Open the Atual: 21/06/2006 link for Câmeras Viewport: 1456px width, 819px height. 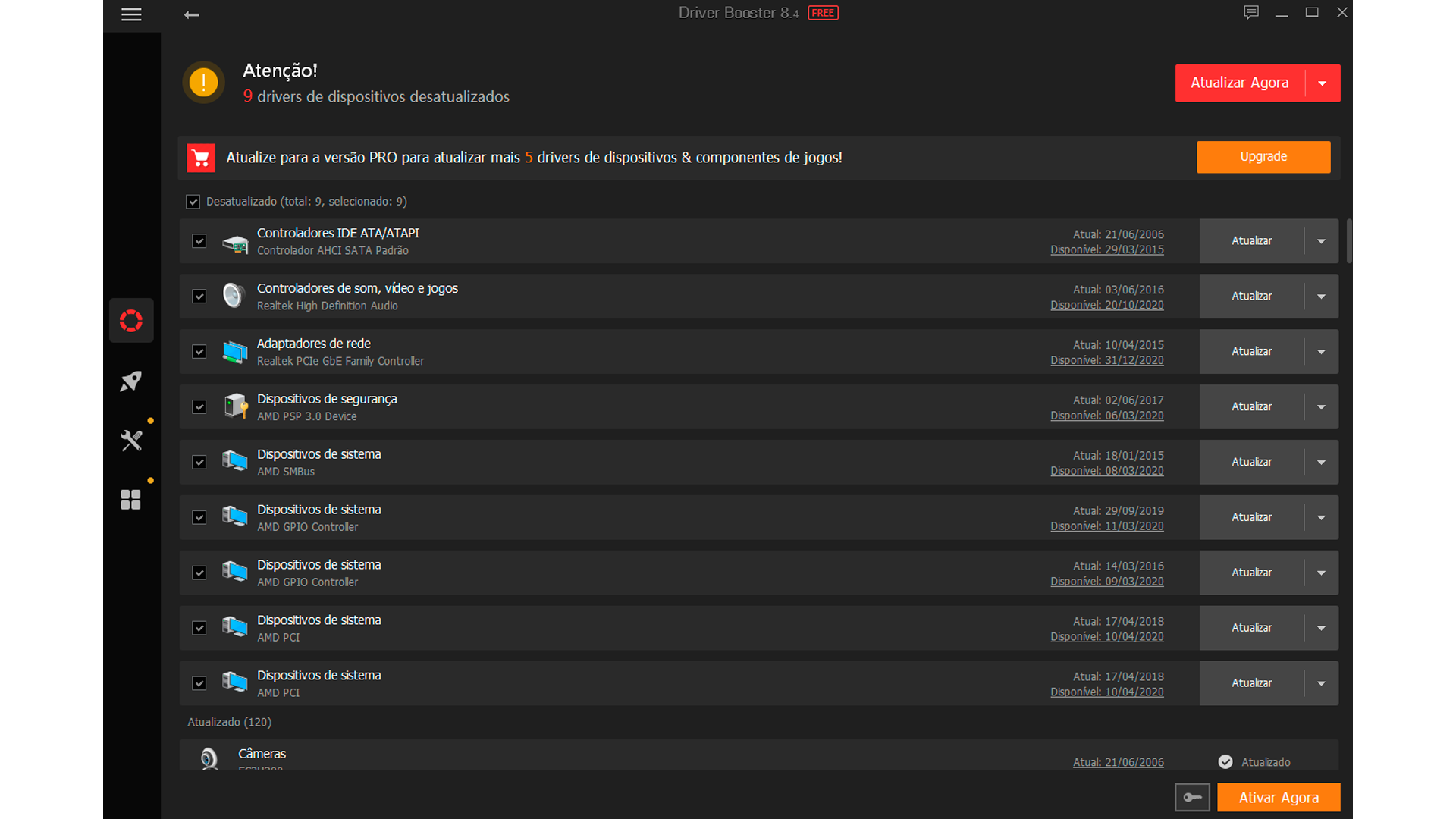[x=1119, y=763]
